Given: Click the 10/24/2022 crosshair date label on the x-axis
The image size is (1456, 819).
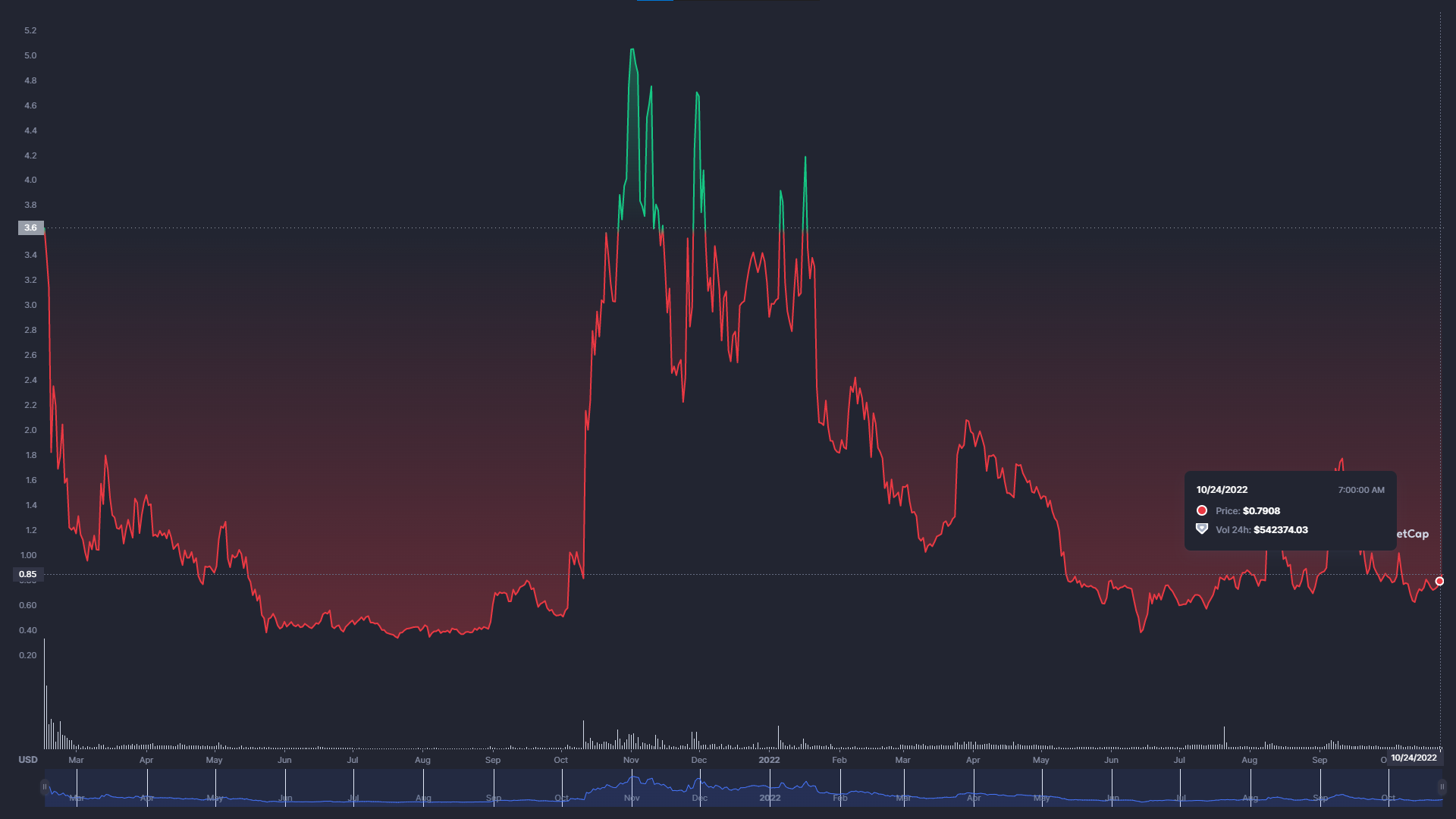Looking at the screenshot, I should (1414, 758).
